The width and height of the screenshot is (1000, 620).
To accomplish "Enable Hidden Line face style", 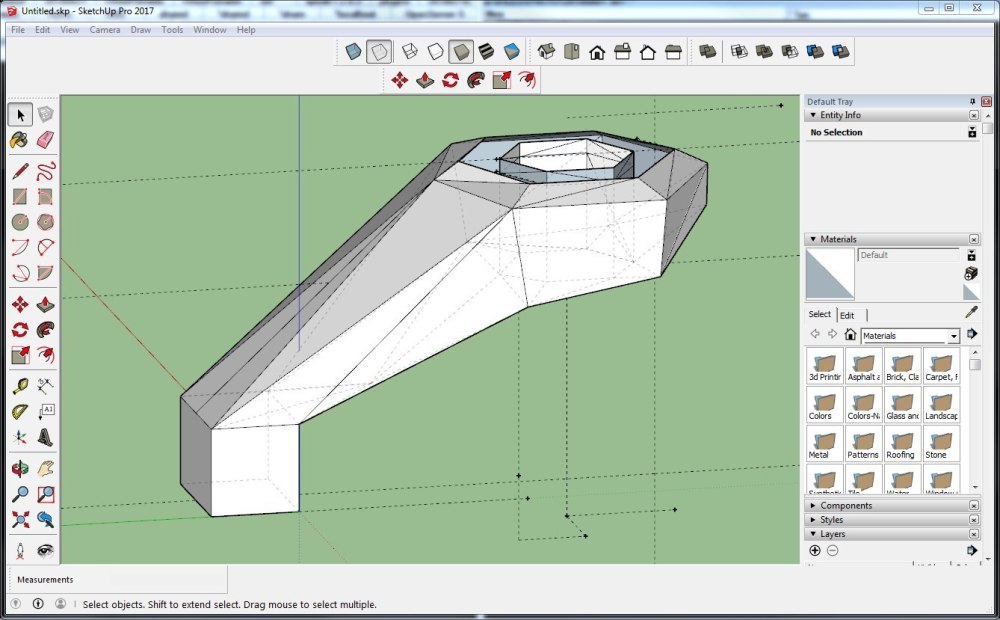I will [x=435, y=52].
